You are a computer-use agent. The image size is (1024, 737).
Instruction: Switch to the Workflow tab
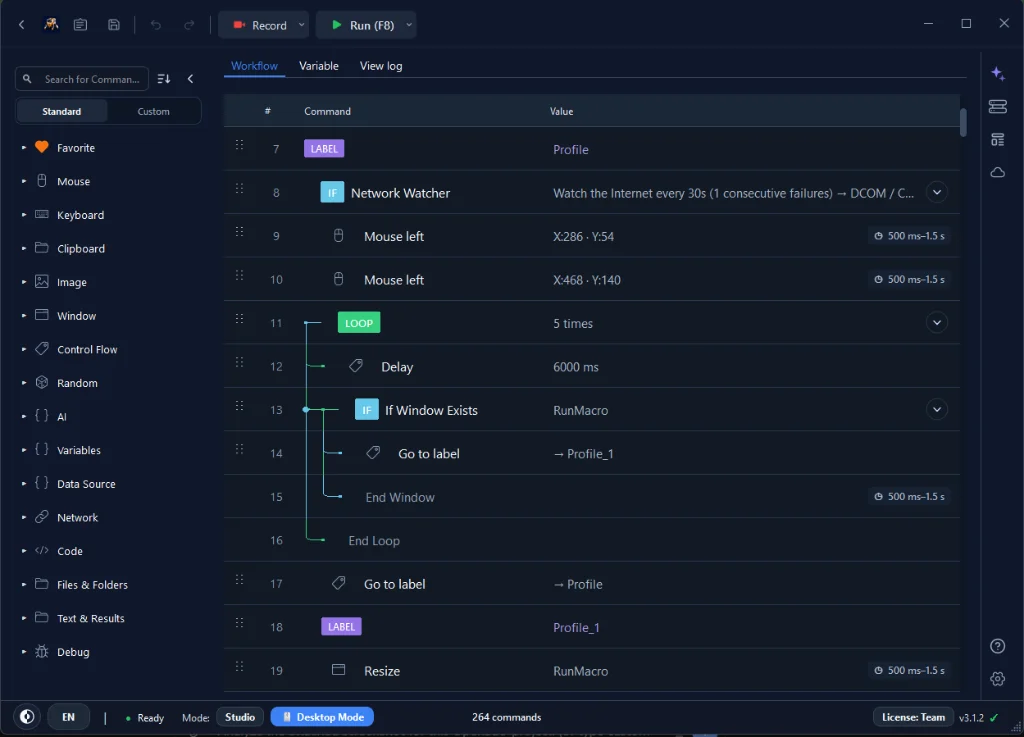pyautogui.click(x=254, y=66)
